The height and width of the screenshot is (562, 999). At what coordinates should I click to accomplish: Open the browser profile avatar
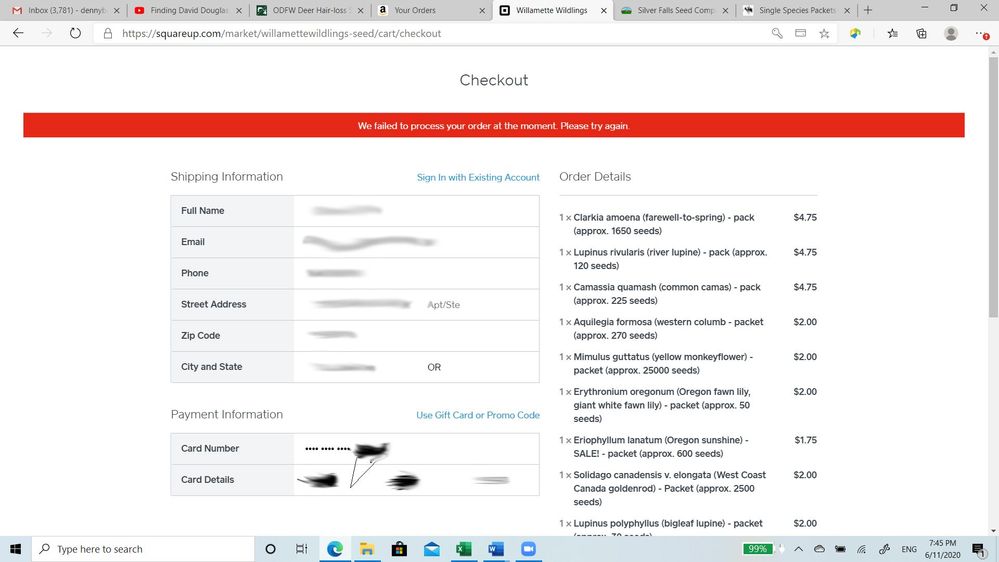(950, 33)
